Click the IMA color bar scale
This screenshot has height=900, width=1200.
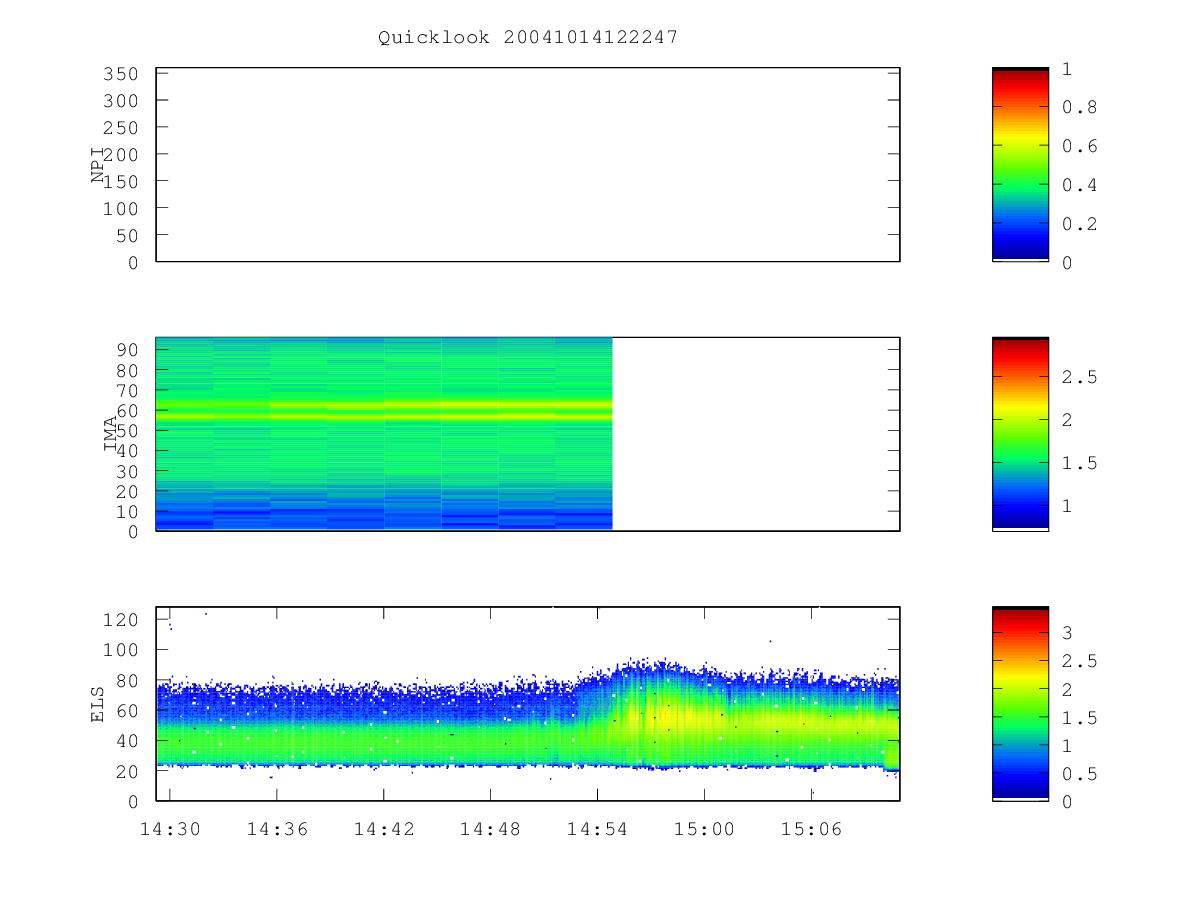click(x=1020, y=434)
